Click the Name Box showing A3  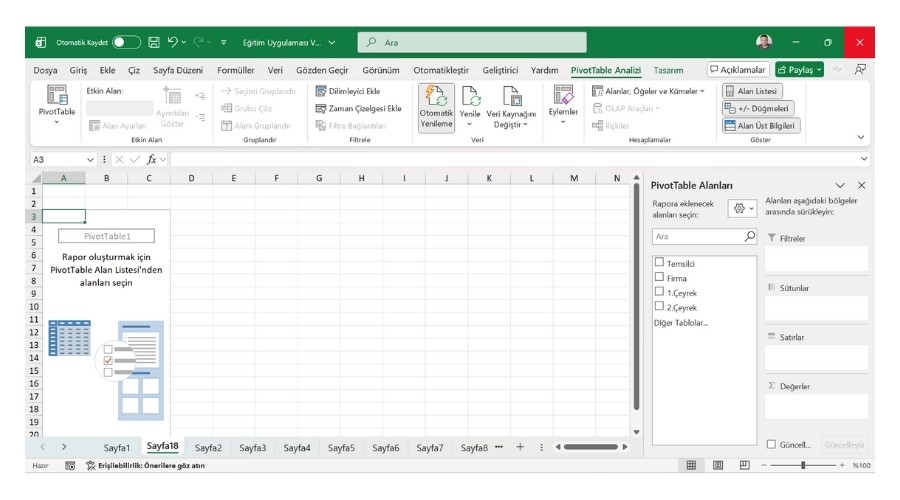pos(57,160)
